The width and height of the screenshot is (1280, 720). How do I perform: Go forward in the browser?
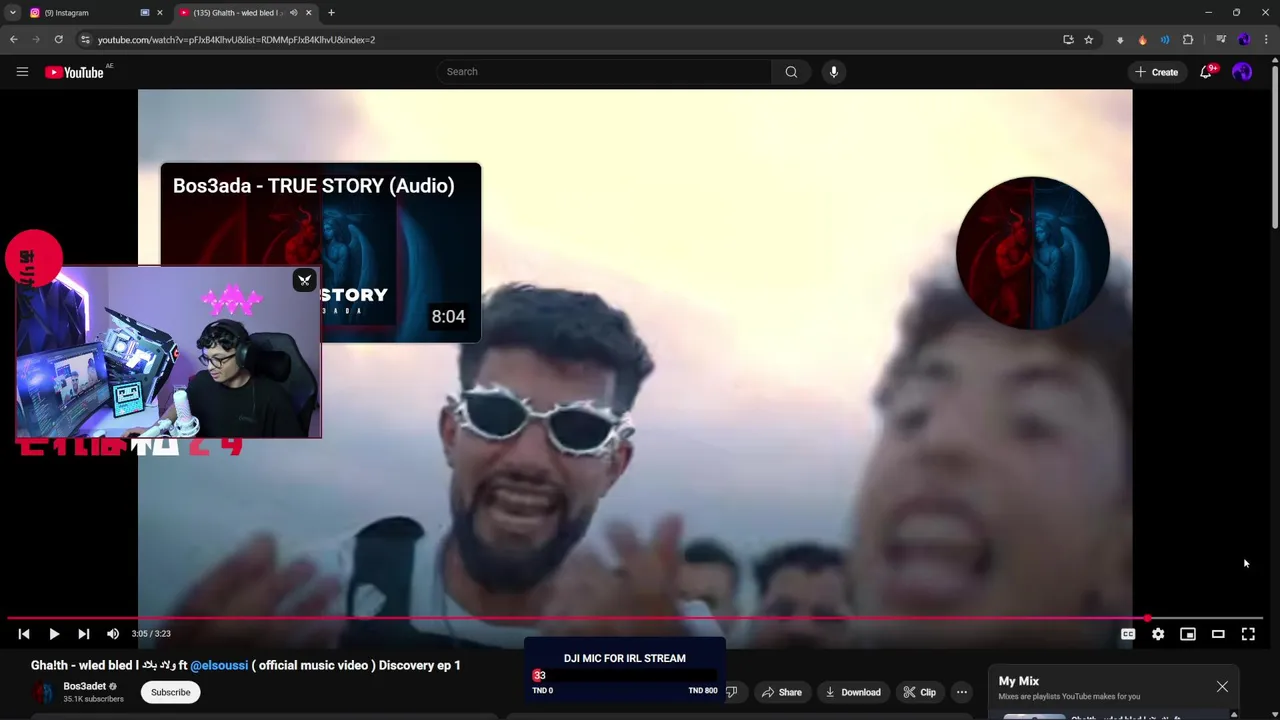click(36, 40)
